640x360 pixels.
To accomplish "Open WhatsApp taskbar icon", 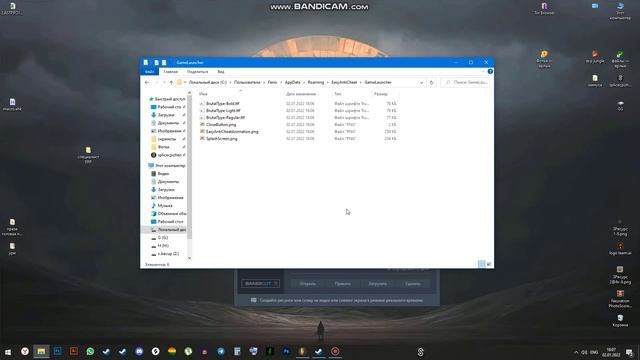I will 90,351.
